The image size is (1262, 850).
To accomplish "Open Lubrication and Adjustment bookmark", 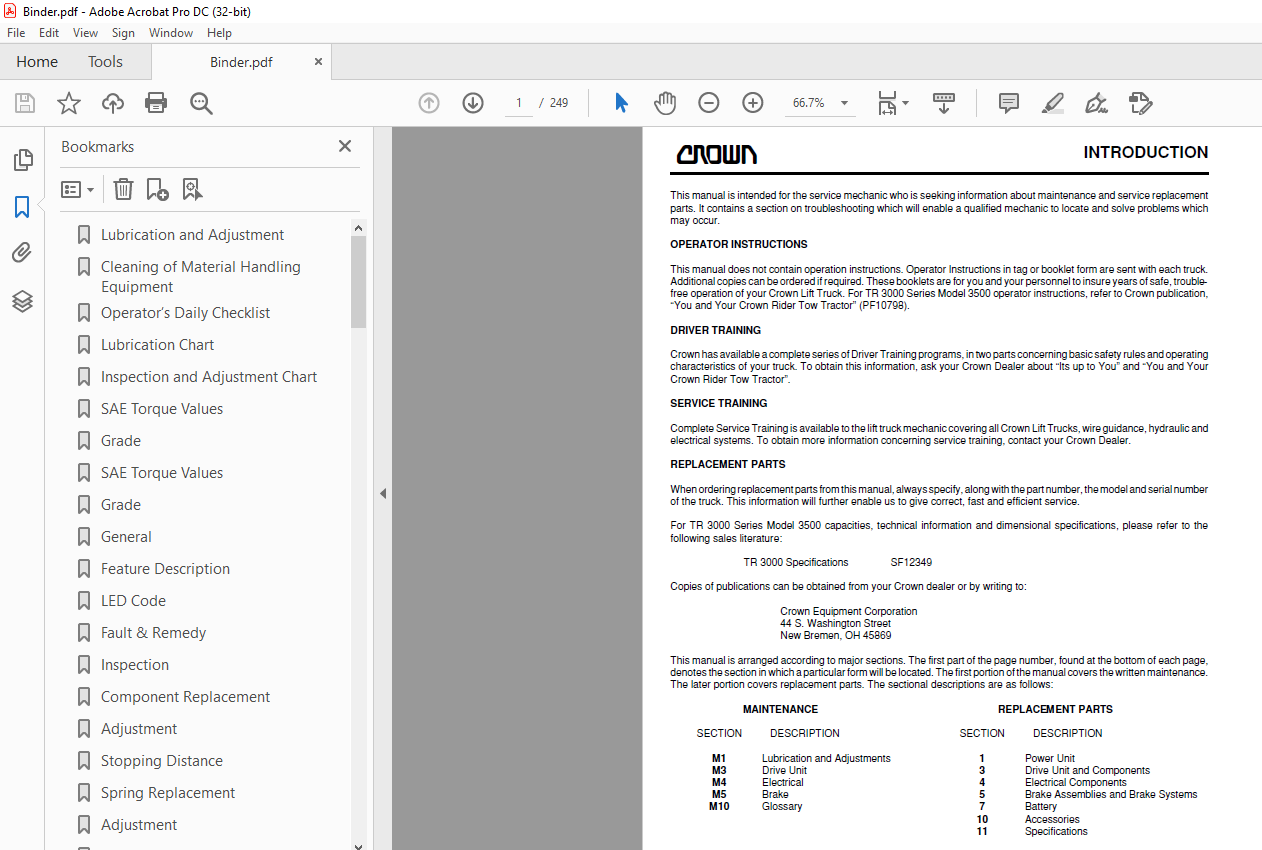I will tap(192, 235).
